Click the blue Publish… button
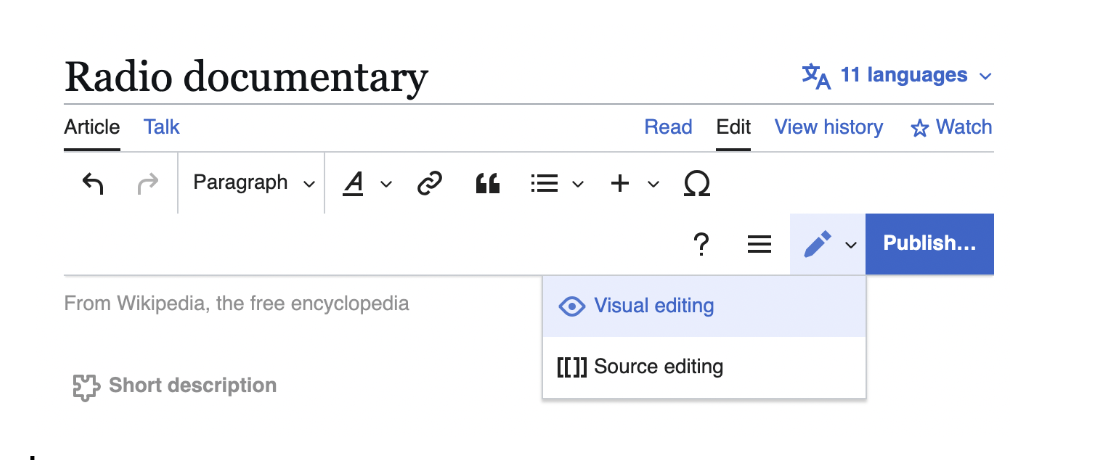 tap(930, 243)
